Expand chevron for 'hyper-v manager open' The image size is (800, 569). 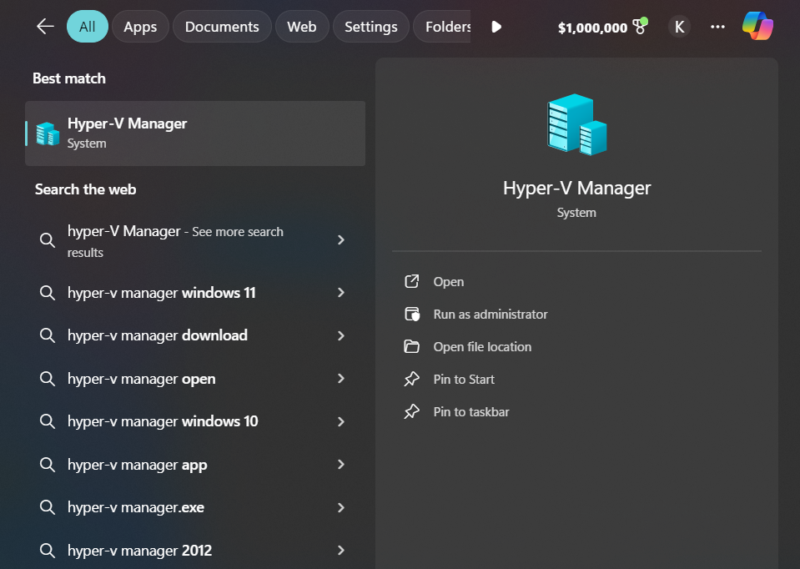pos(341,378)
